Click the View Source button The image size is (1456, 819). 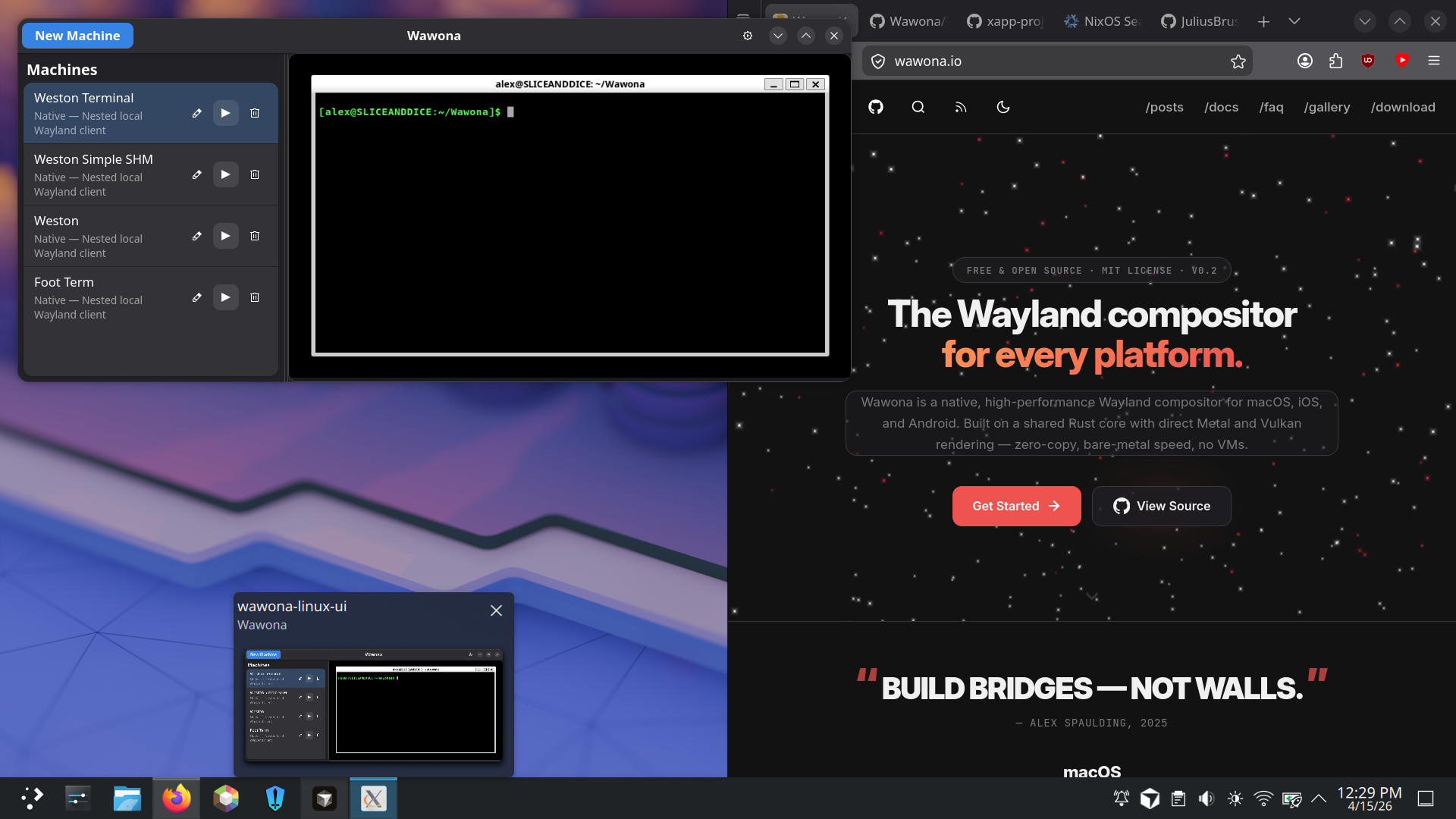tap(1161, 506)
